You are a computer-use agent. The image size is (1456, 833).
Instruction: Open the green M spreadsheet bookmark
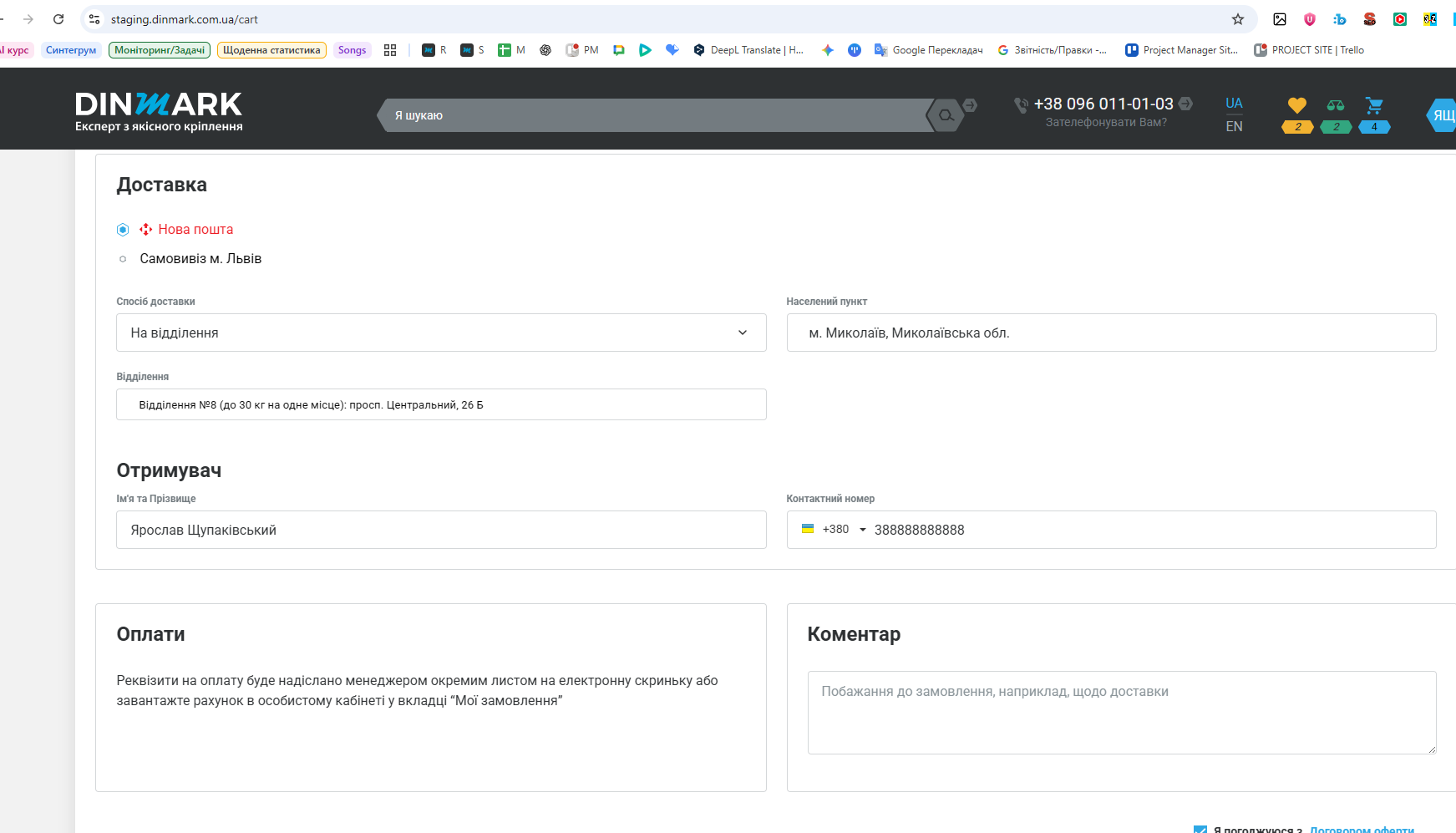[x=511, y=50]
